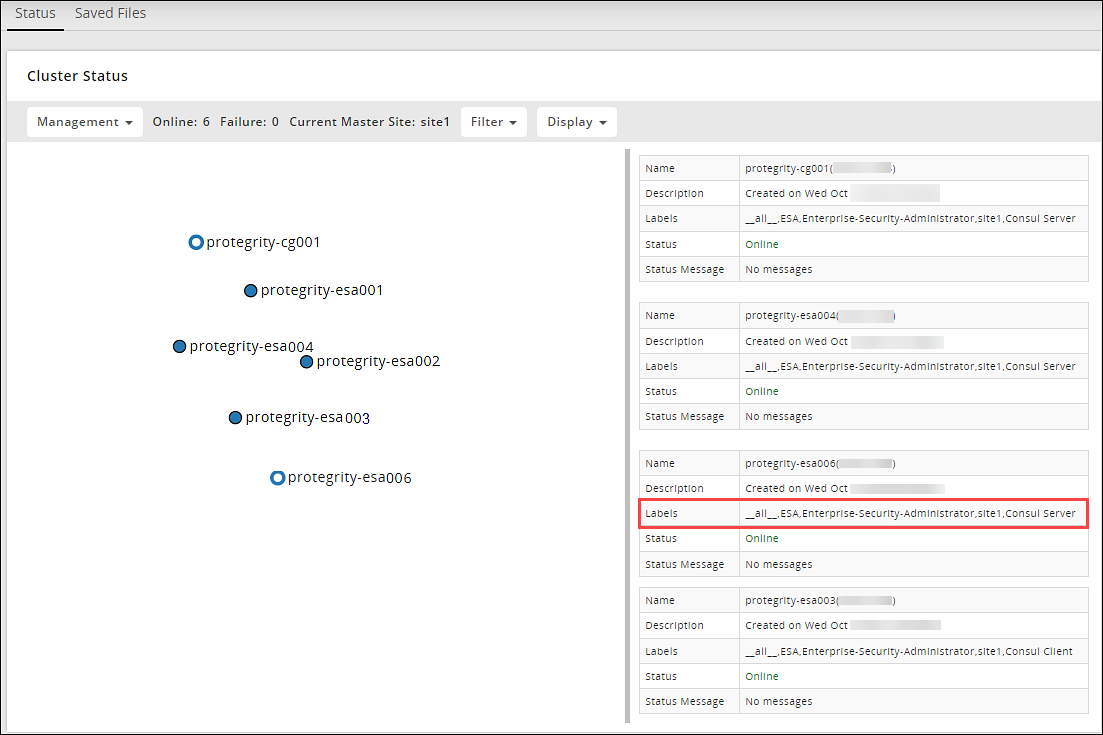Click the protegrity-cg001 node label text
Image resolution: width=1103 pixels, height=735 pixels.
263,242
